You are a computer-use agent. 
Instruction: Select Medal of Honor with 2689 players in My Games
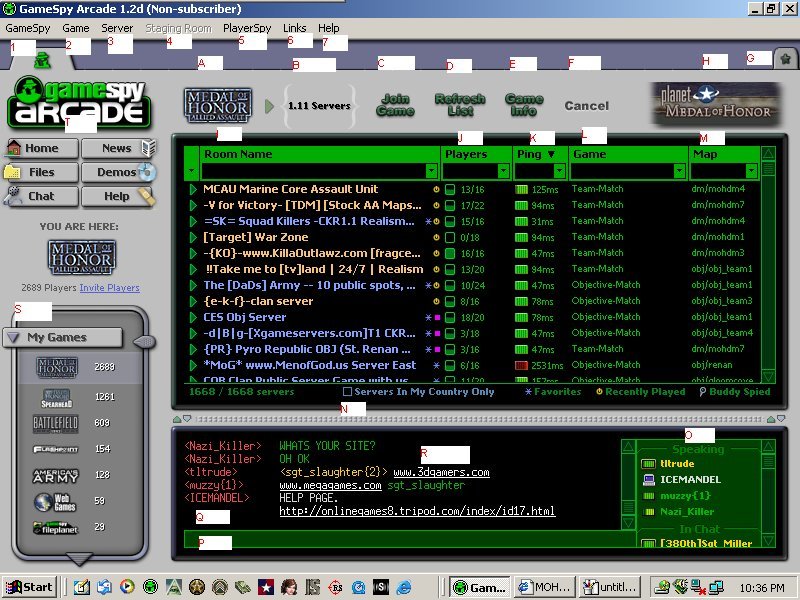coord(80,367)
